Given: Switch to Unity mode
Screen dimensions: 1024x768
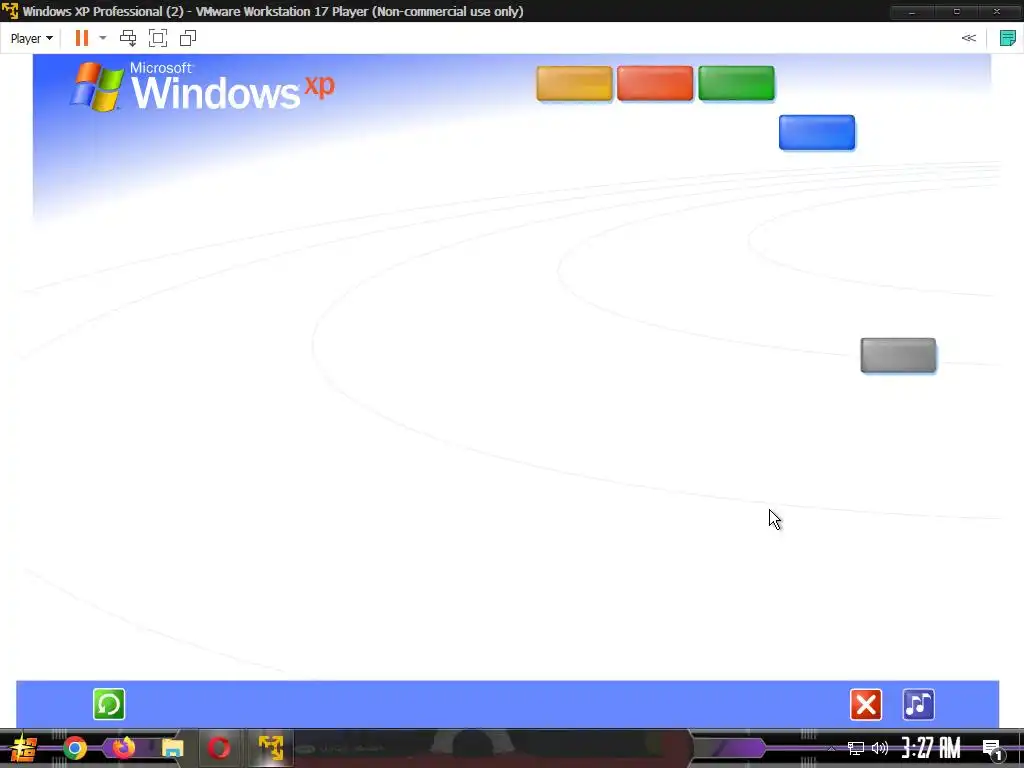Looking at the screenshot, I should click(x=188, y=39).
